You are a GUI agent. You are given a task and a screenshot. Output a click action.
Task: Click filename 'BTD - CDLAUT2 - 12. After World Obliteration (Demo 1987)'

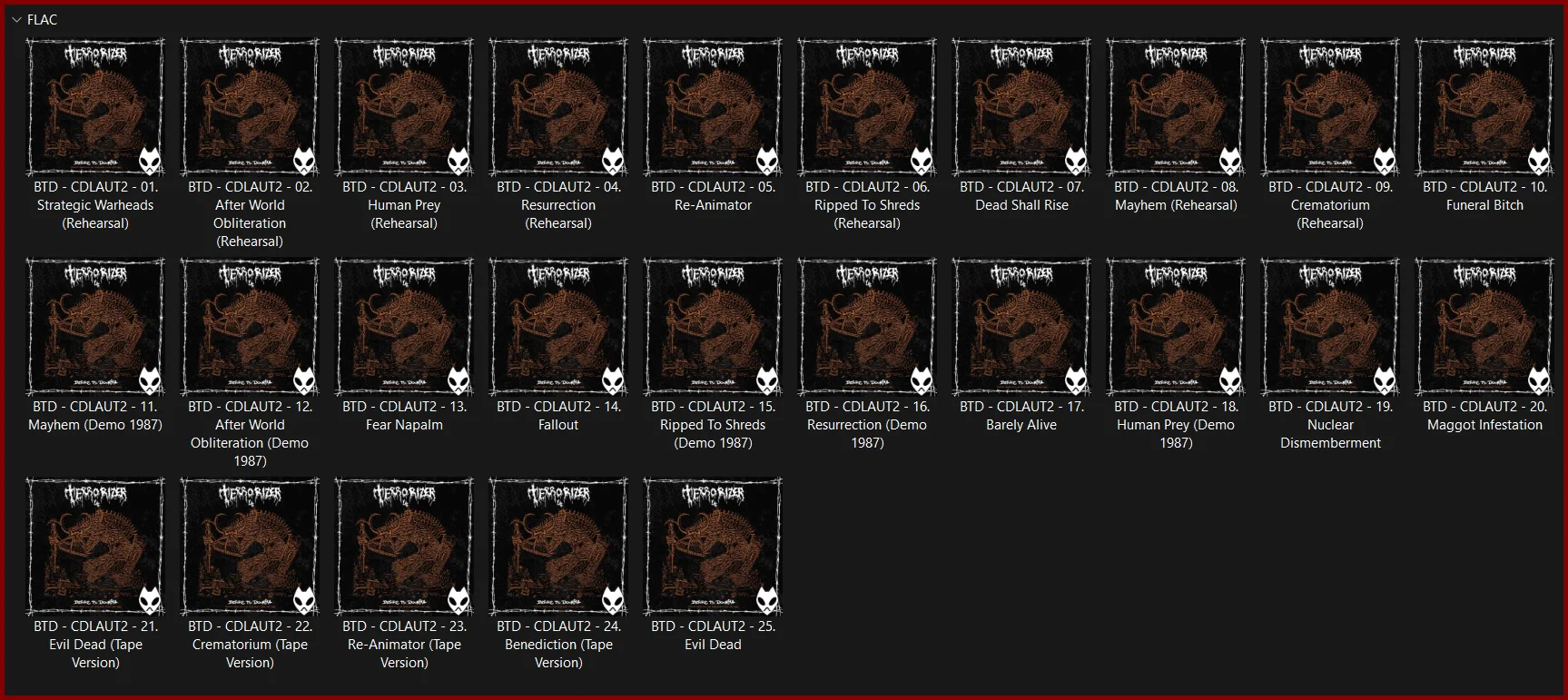pos(250,434)
